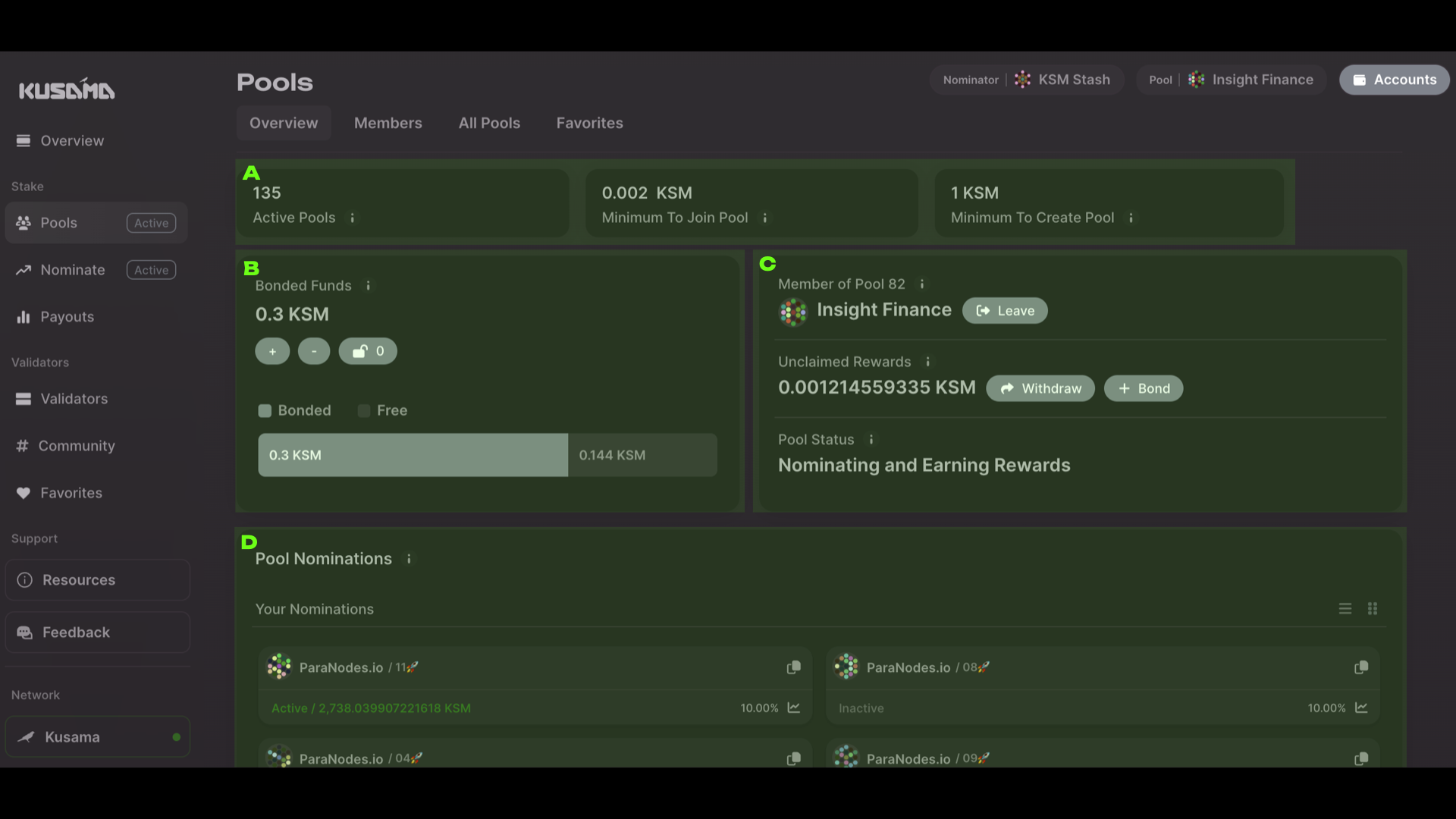Open Payouts via the bar chart icon
The image size is (1456, 819).
24,316
